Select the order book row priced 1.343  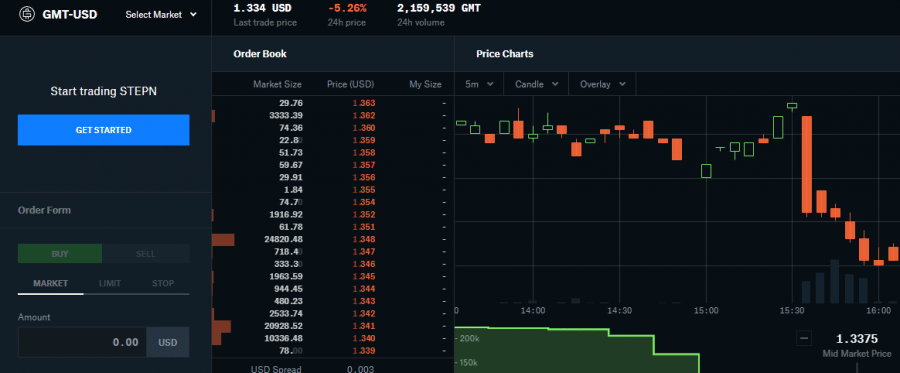click(333, 301)
